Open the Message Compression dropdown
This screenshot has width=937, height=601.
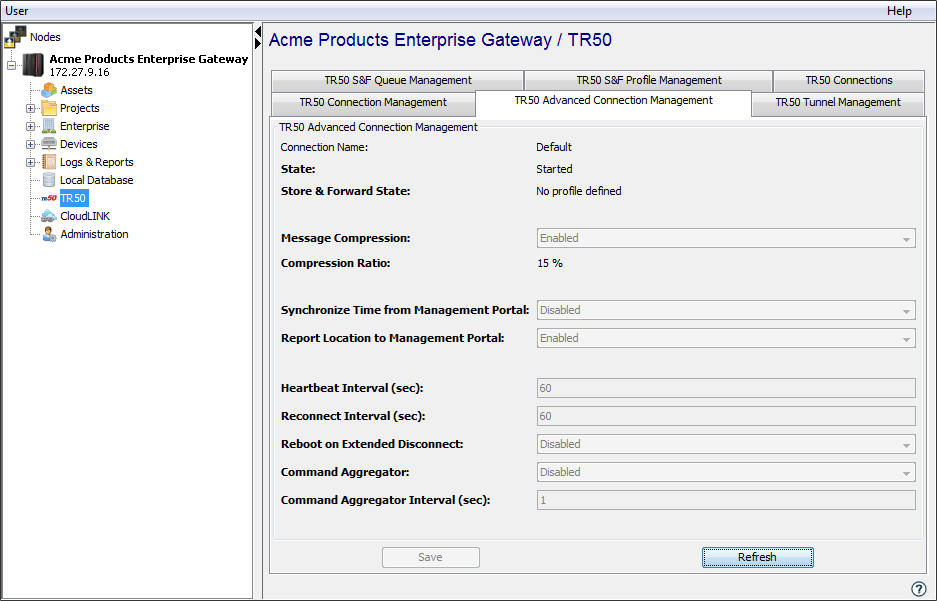tap(726, 238)
